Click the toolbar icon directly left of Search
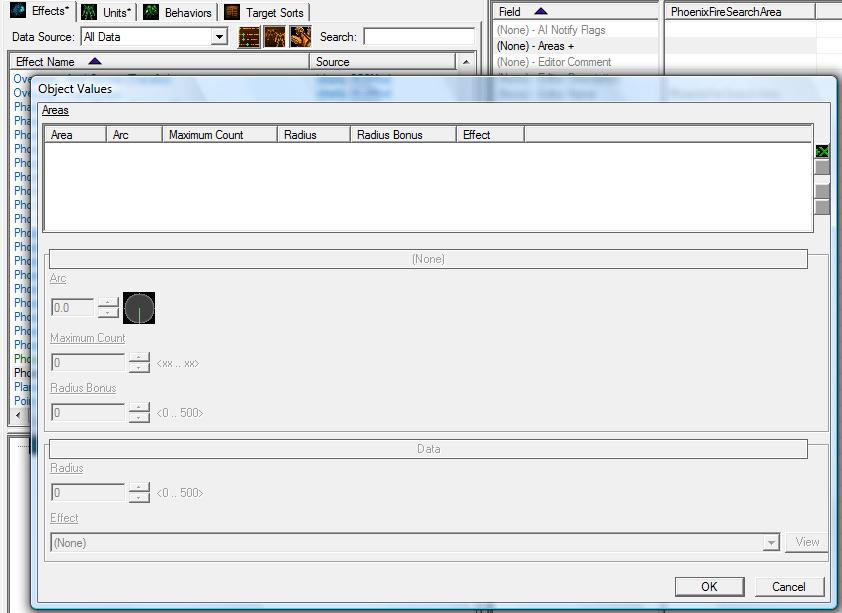This screenshot has height=613, width=842. click(301, 37)
